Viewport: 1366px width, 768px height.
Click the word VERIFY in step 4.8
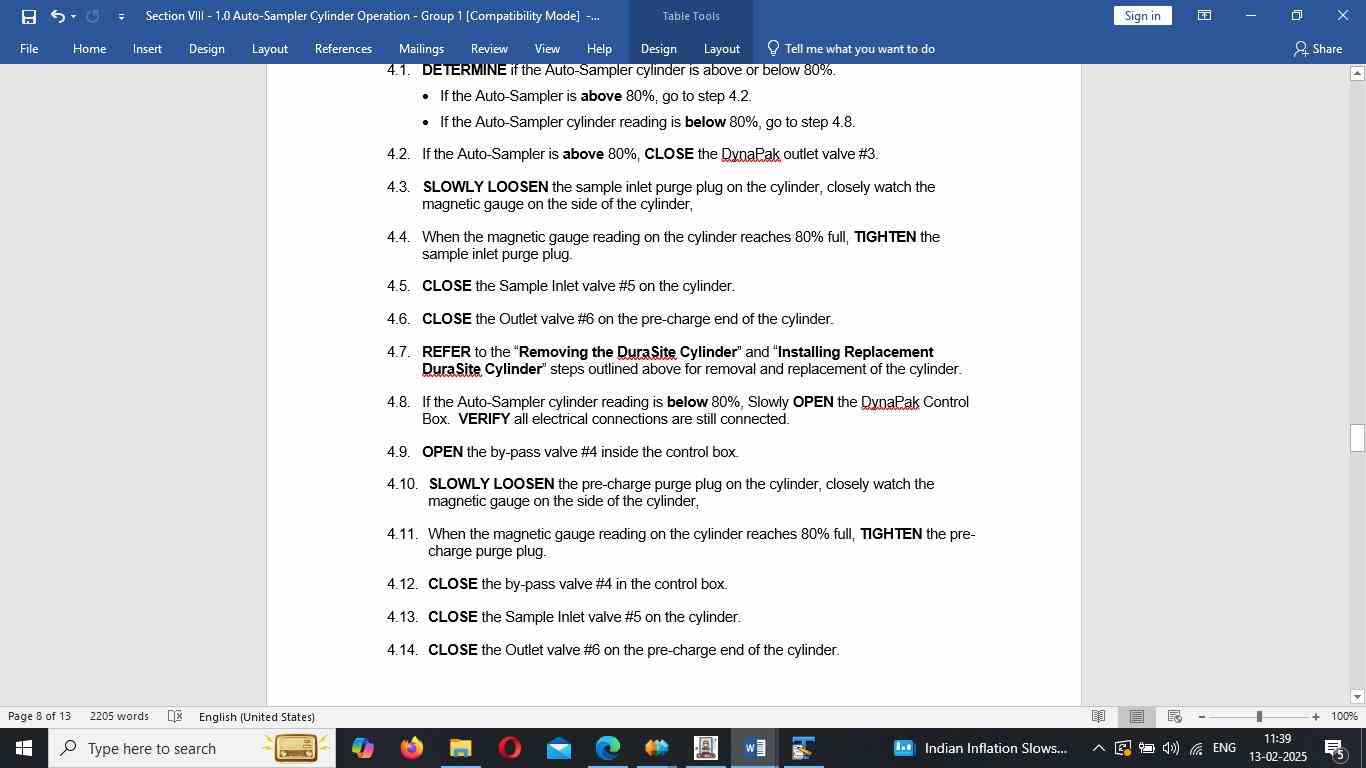click(x=484, y=419)
